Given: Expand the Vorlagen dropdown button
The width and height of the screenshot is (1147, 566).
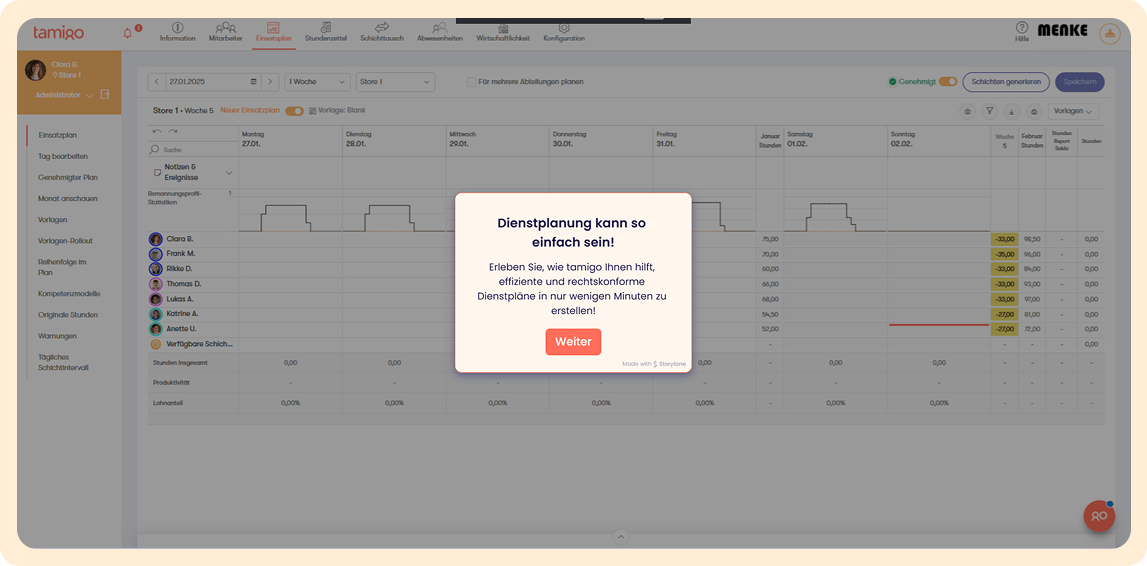Looking at the screenshot, I should (1074, 112).
